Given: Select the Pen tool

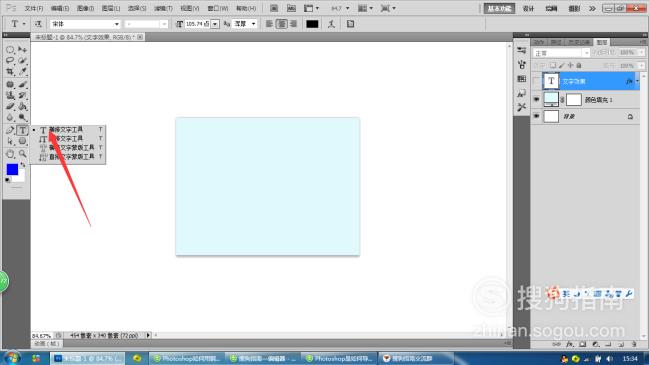Looking at the screenshot, I should pyautogui.click(x=10, y=130).
